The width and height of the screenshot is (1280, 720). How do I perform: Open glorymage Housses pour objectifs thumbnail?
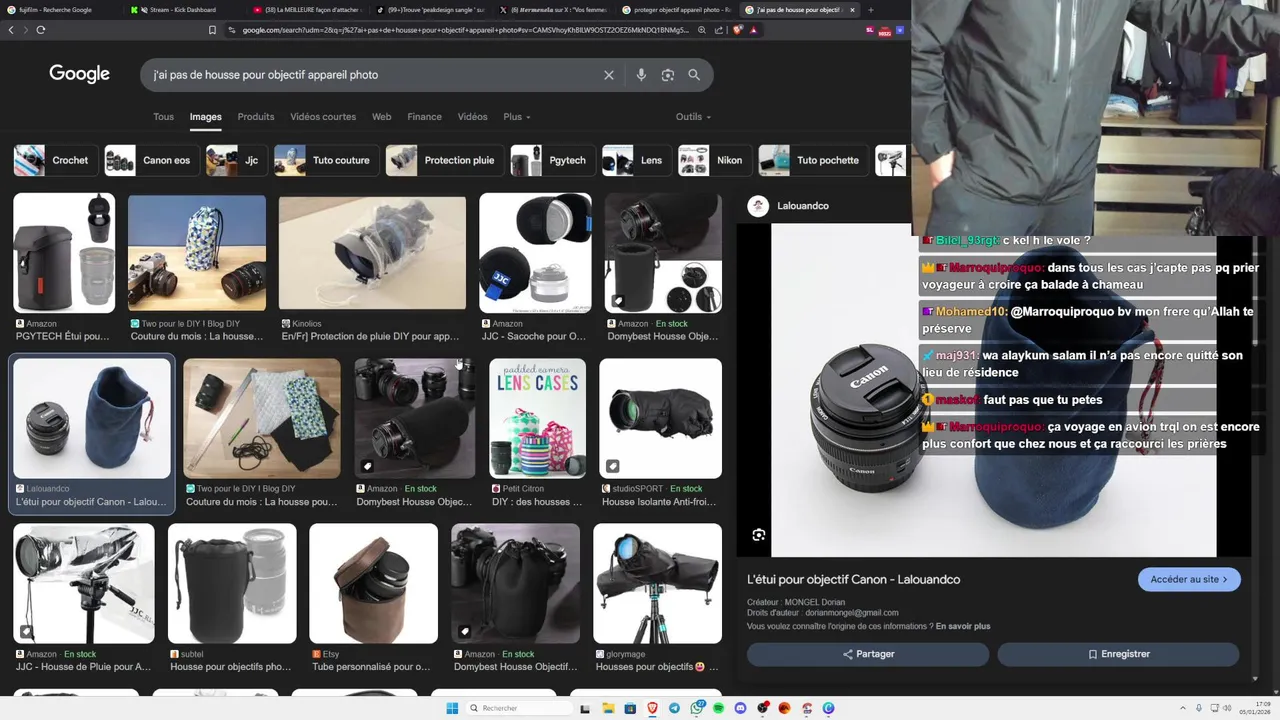657,583
